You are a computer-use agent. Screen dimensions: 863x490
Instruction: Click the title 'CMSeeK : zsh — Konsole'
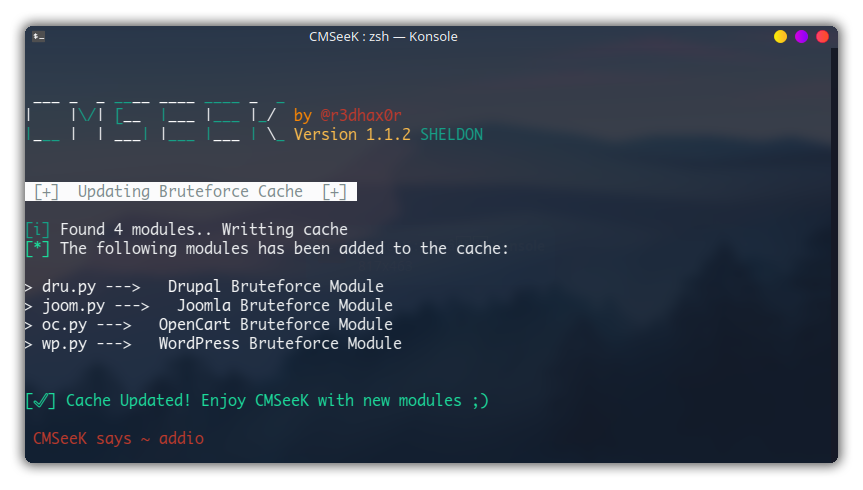click(383, 36)
